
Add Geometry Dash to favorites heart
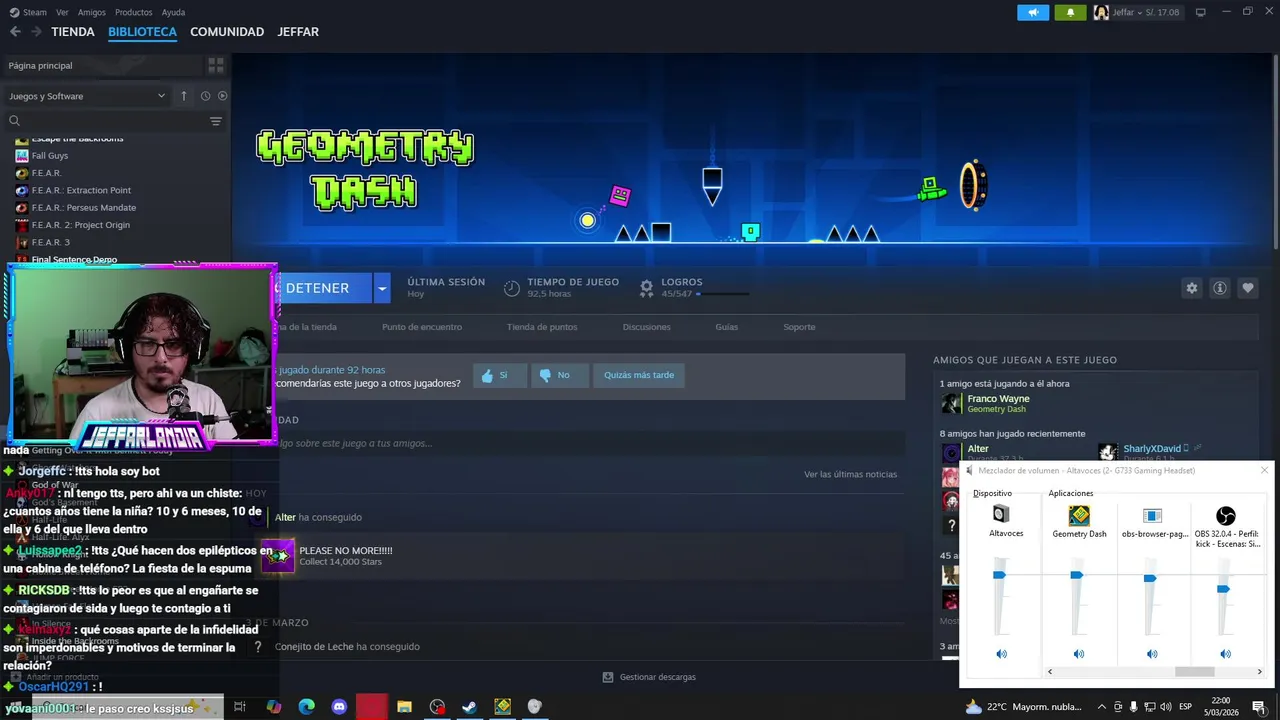click(1248, 288)
